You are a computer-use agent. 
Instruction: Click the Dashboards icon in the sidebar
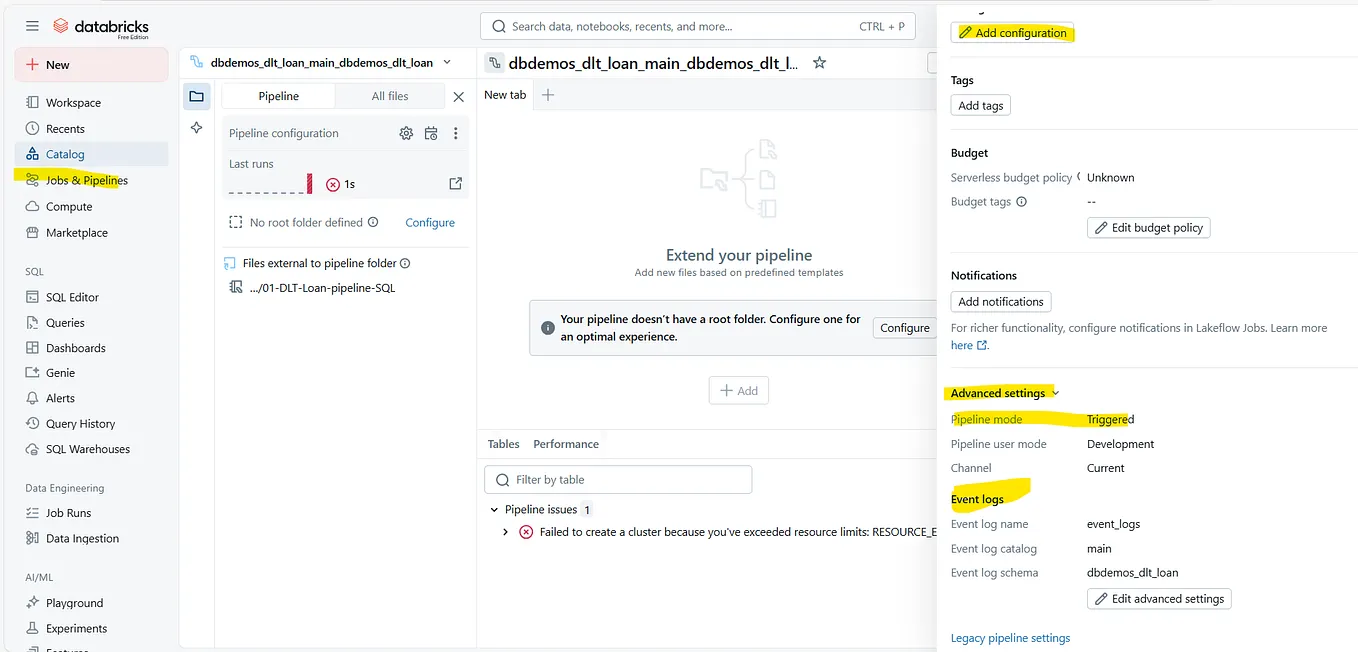point(32,348)
